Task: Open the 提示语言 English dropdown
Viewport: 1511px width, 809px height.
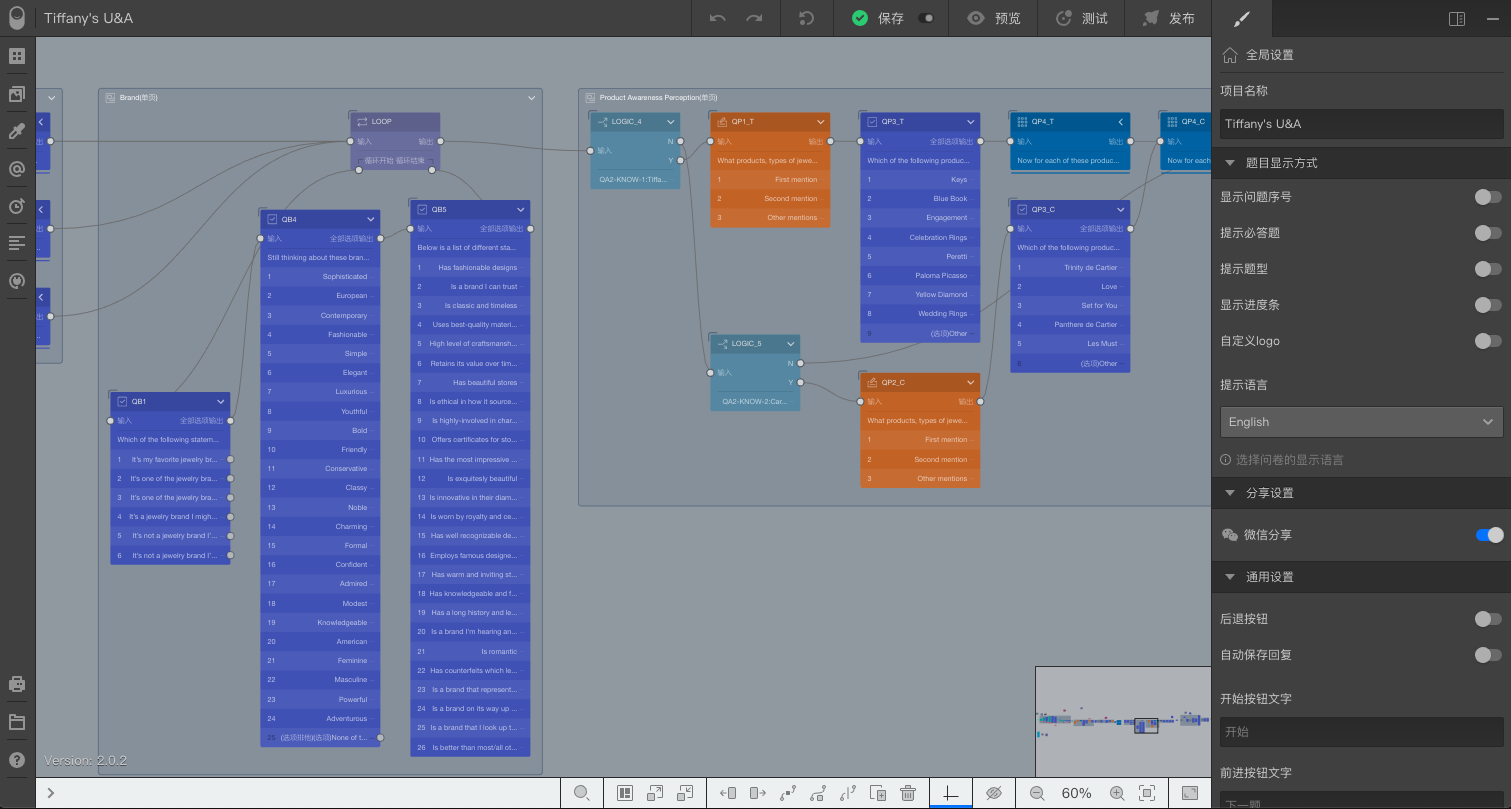Action: [x=1361, y=422]
